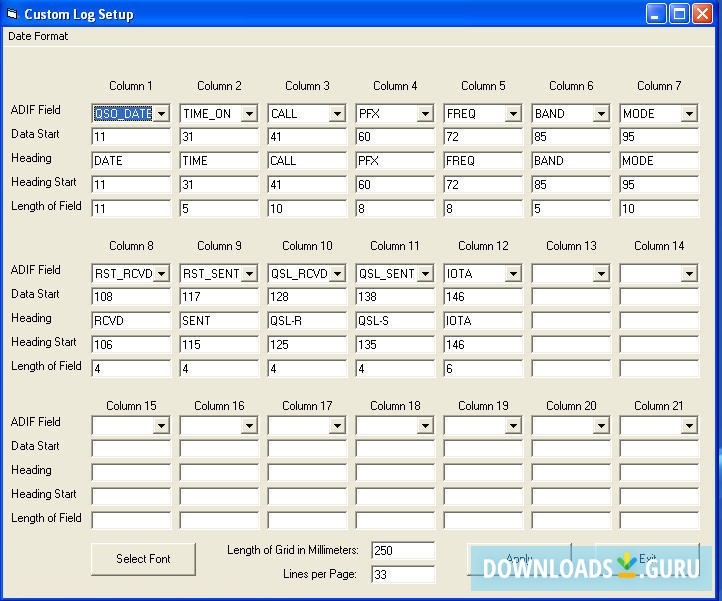Expand the RST_SENT dropdown in Column 9
Image resolution: width=722 pixels, height=601 pixels.
[250, 274]
